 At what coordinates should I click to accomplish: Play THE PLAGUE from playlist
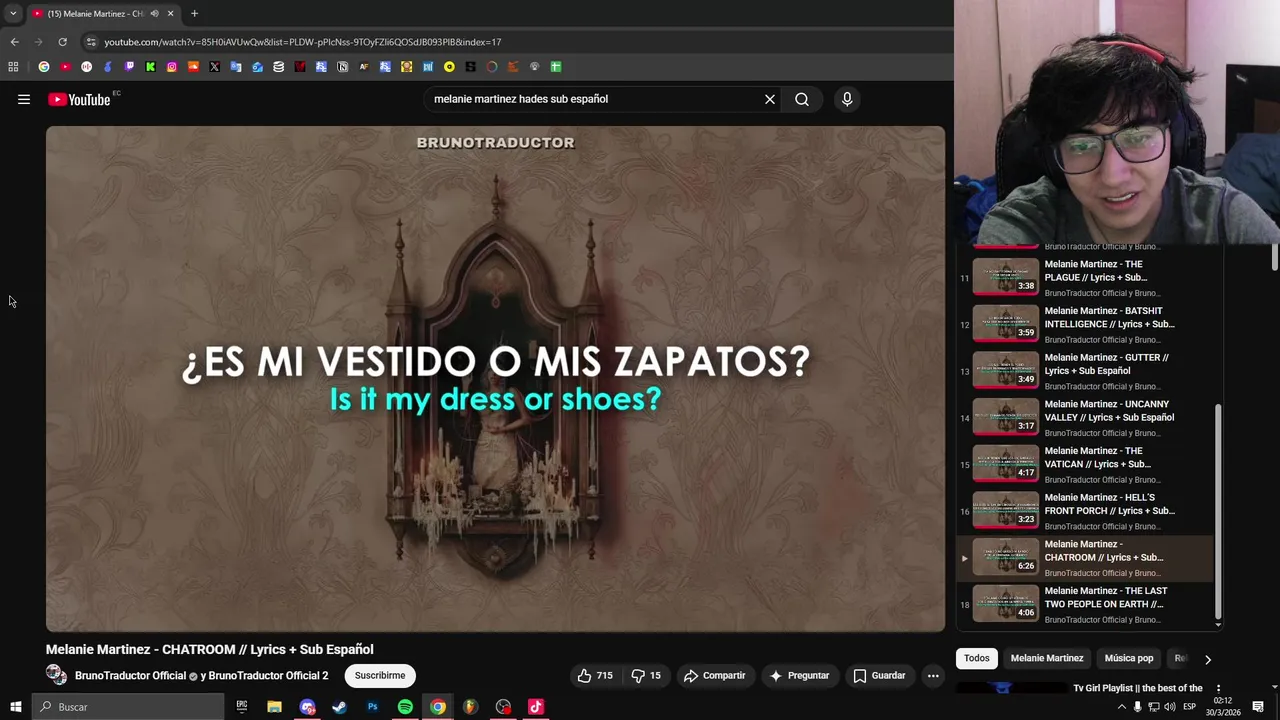click(1085, 278)
